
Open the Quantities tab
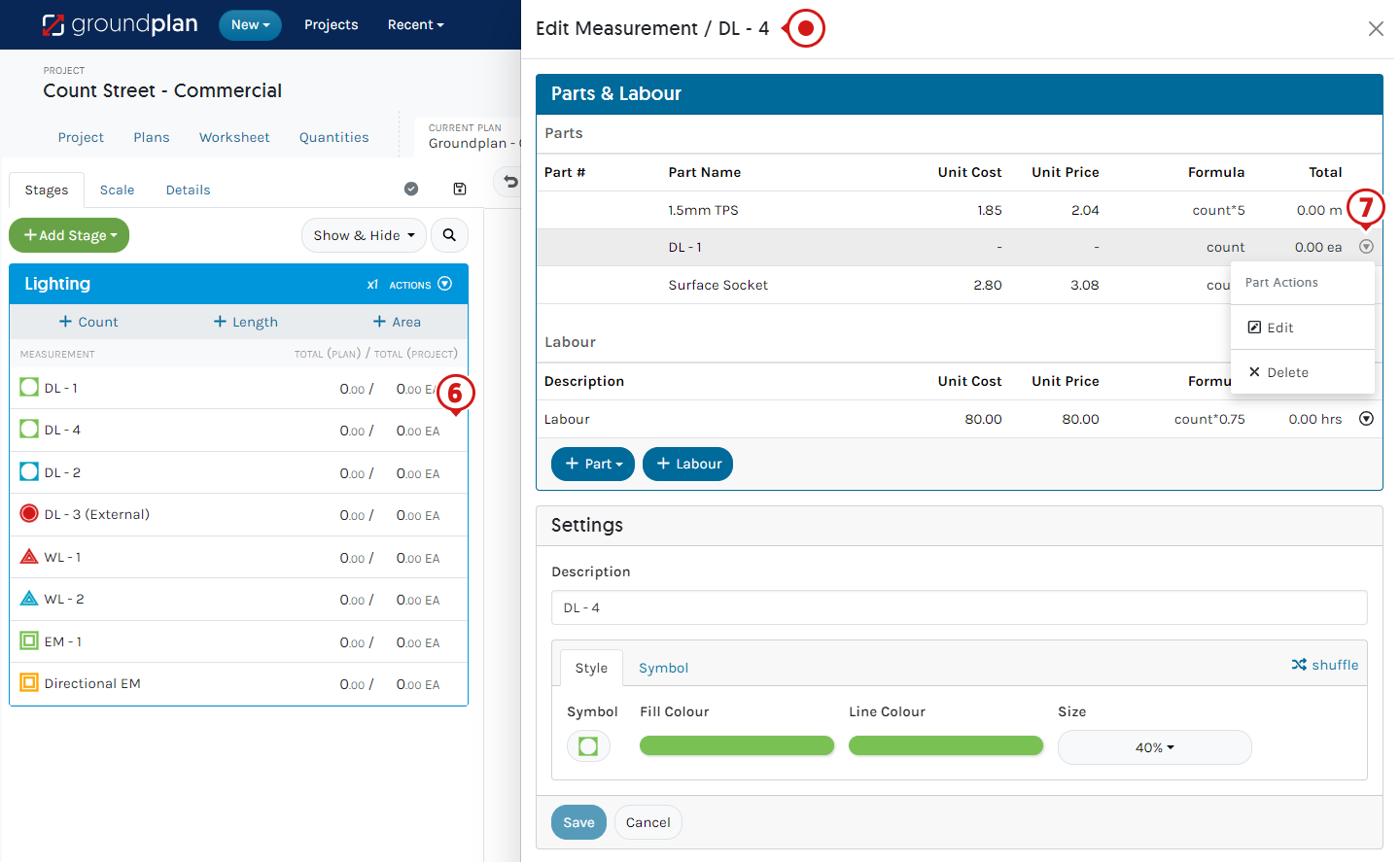click(x=333, y=137)
